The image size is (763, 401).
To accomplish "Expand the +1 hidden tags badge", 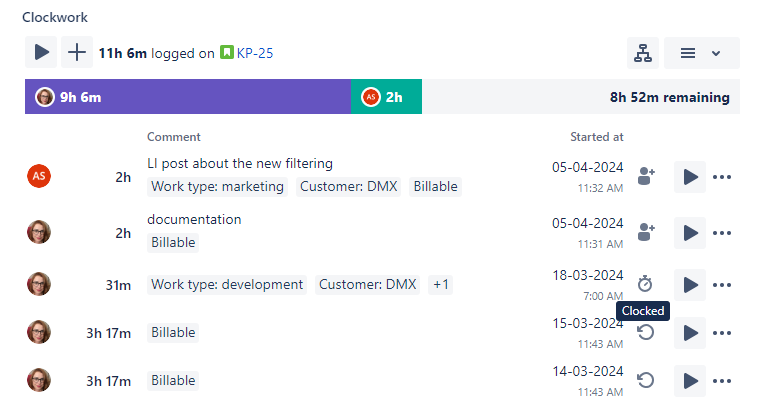I will pyautogui.click(x=440, y=285).
